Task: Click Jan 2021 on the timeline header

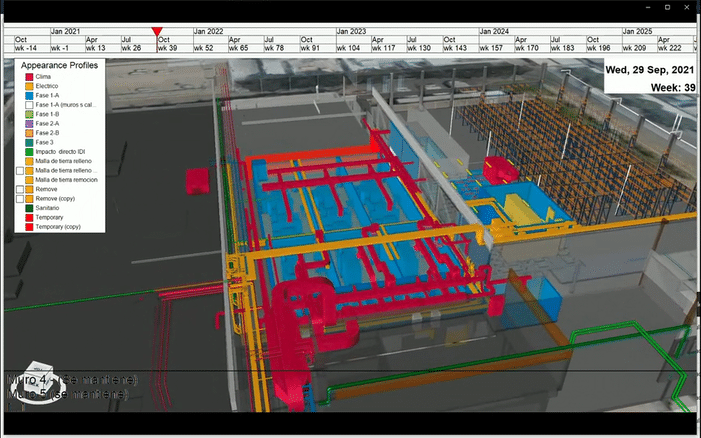Action: [x=65, y=31]
